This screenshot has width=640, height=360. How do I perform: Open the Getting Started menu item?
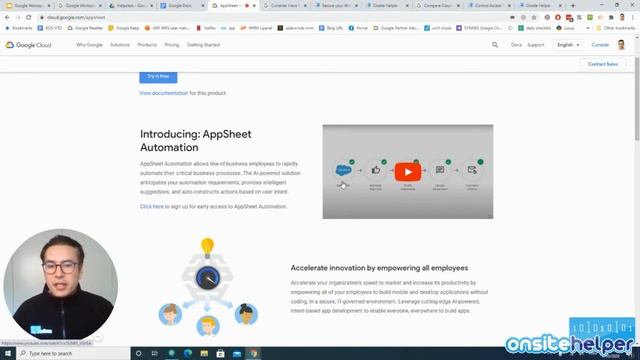point(203,45)
